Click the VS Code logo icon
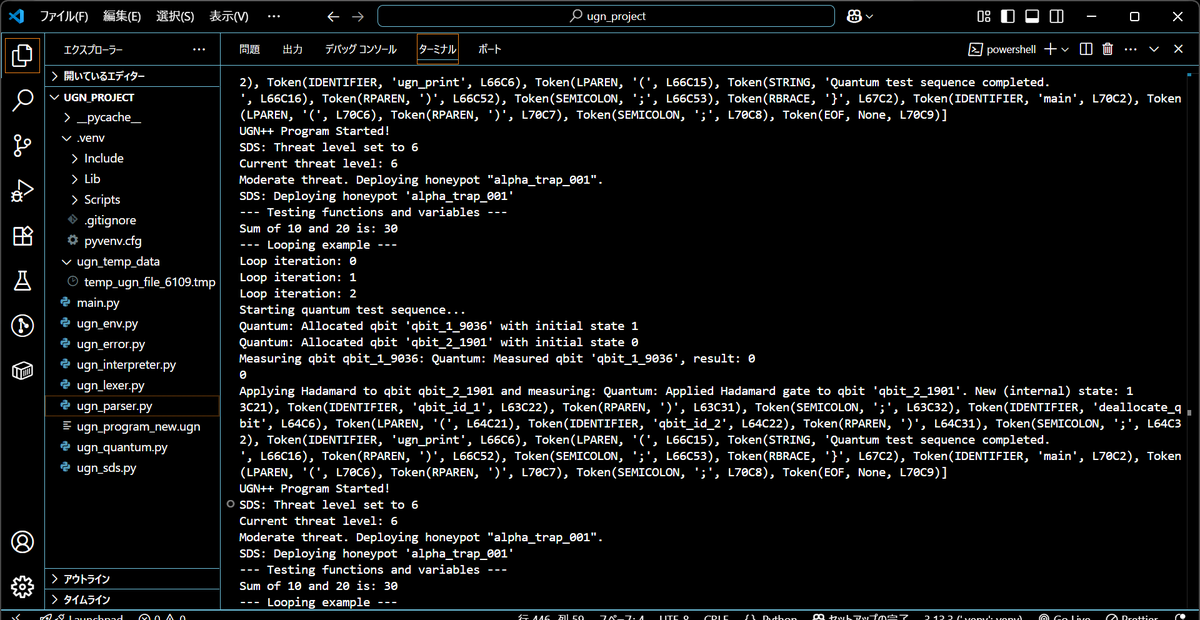The width and height of the screenshot is (1200, 620). click(17, 16)
